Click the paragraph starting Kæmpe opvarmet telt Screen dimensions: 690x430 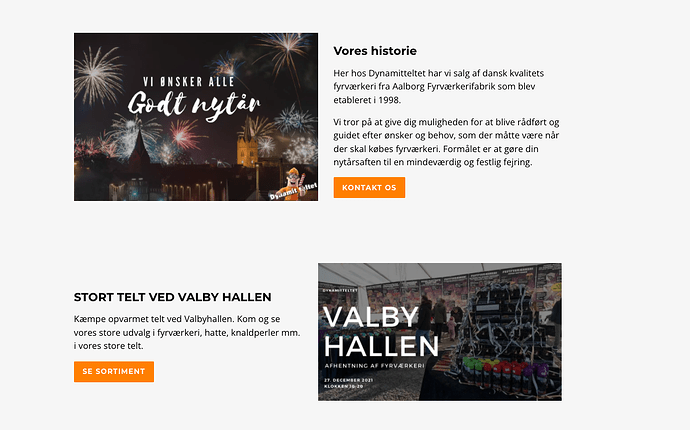click(187, 332)
